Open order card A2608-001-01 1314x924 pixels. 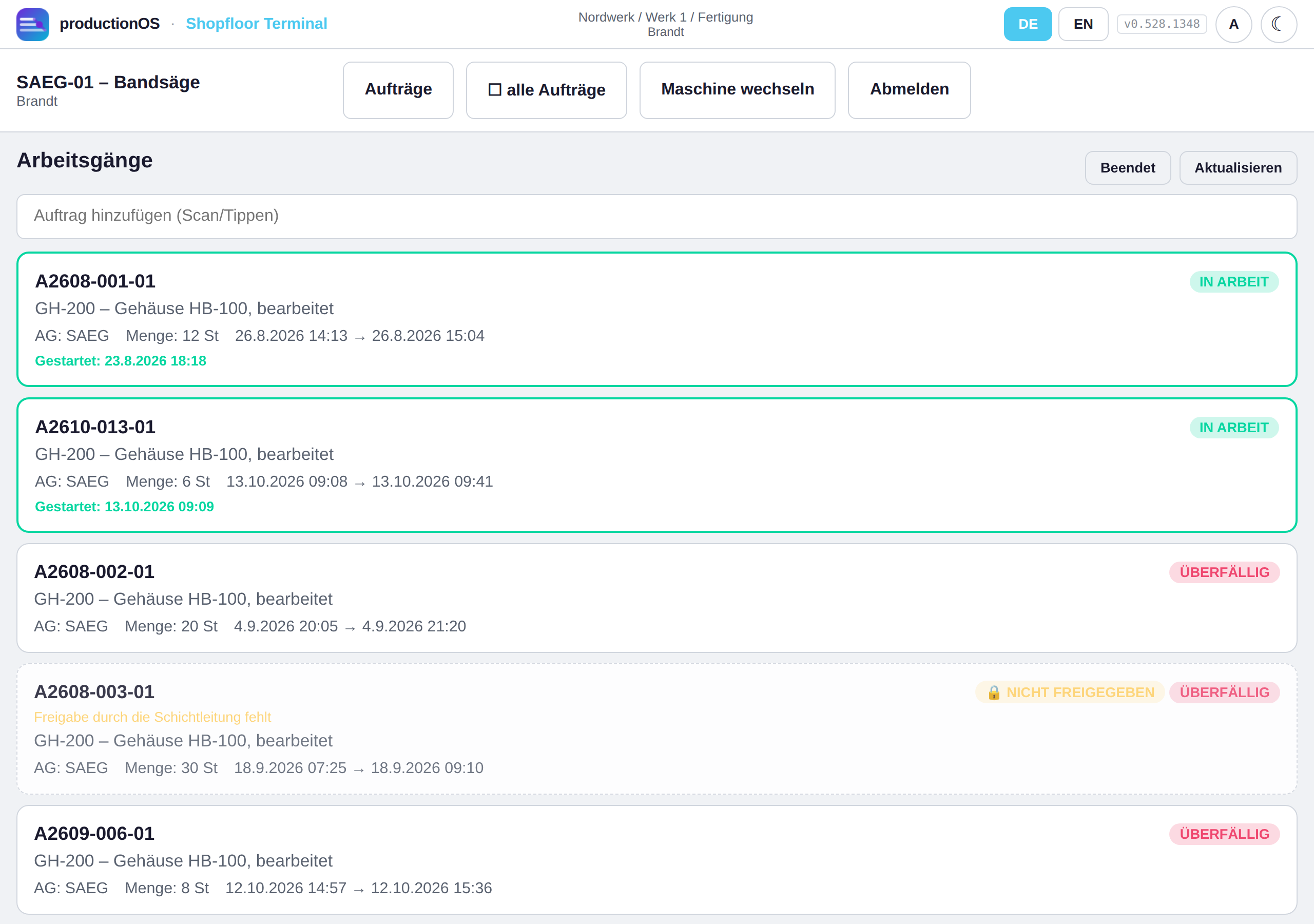pos(656,319)
